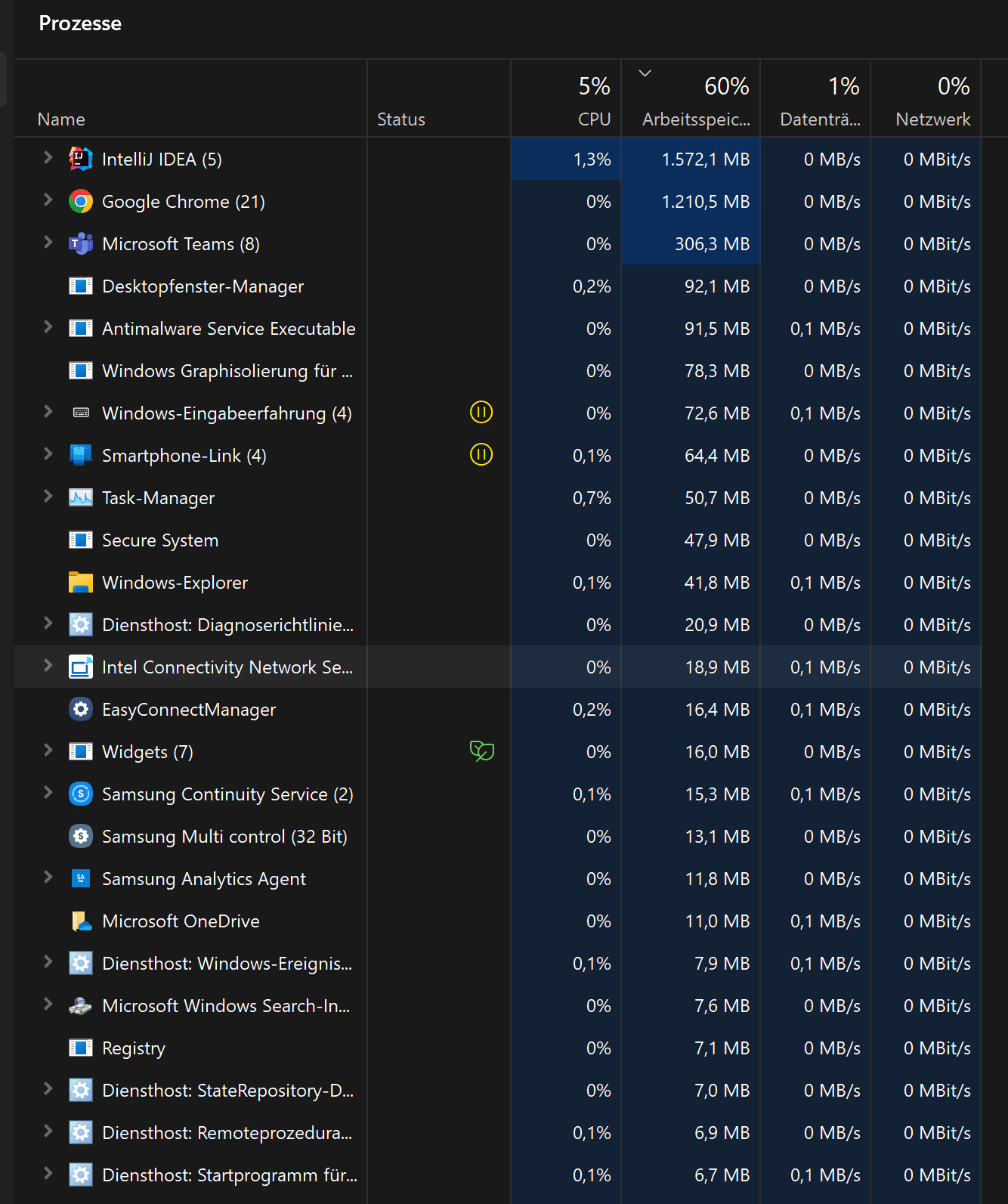This screenshot has width=1008, height=1204.
Task: Click the Secure System process icon
Action: click(x=81, y=540)
